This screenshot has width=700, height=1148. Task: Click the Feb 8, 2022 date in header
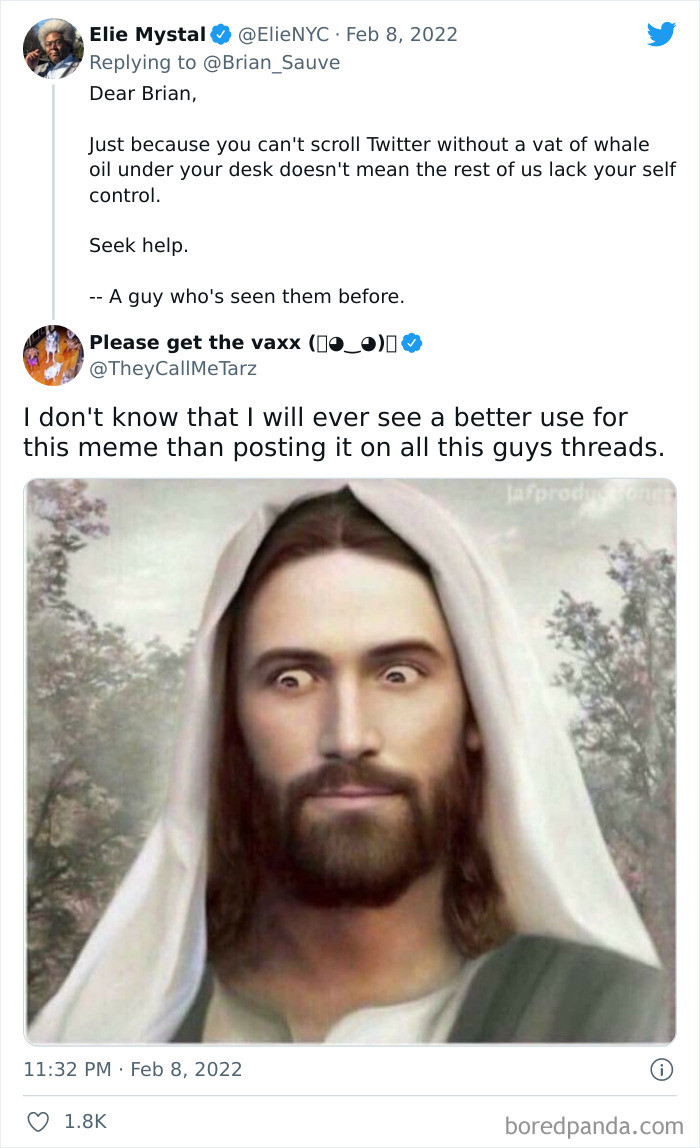(400, 34)
